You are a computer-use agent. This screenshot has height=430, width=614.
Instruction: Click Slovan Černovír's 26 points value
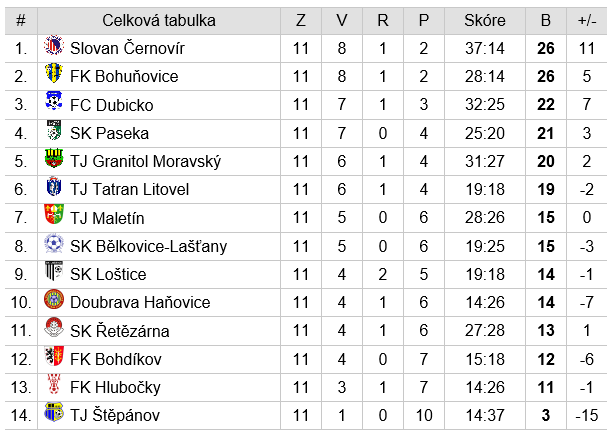point(545,49)
